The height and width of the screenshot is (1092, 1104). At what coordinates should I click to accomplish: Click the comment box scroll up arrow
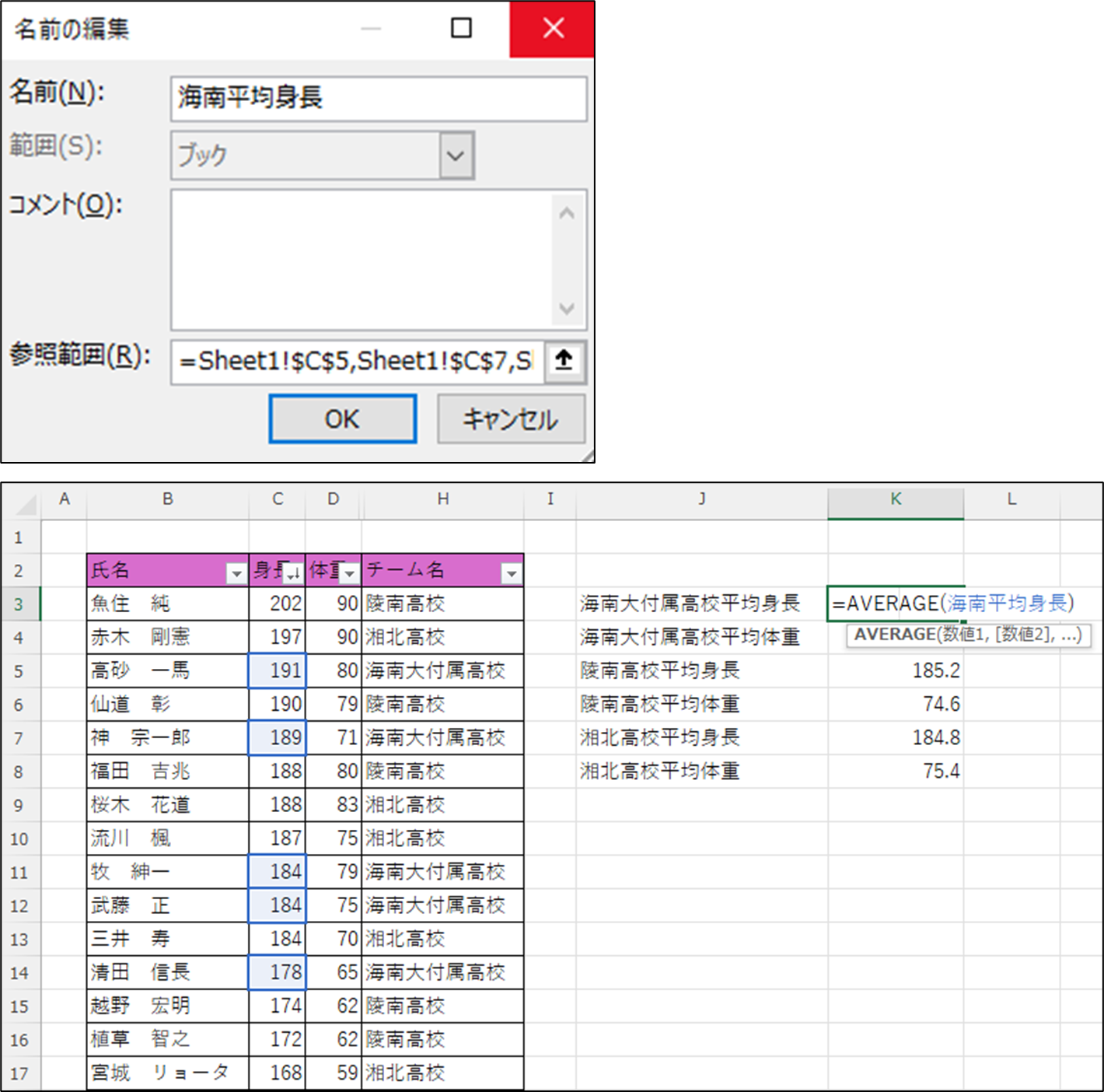click(x=567, y=212)
